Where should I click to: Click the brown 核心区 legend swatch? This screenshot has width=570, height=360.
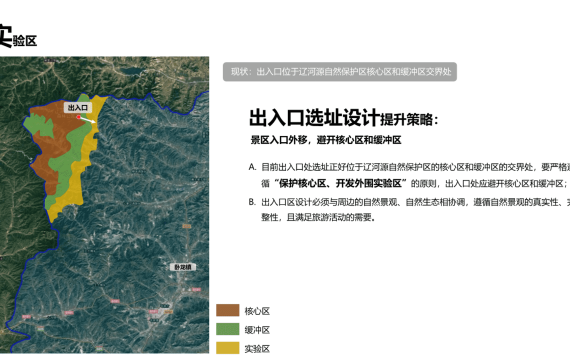point(228,310)
